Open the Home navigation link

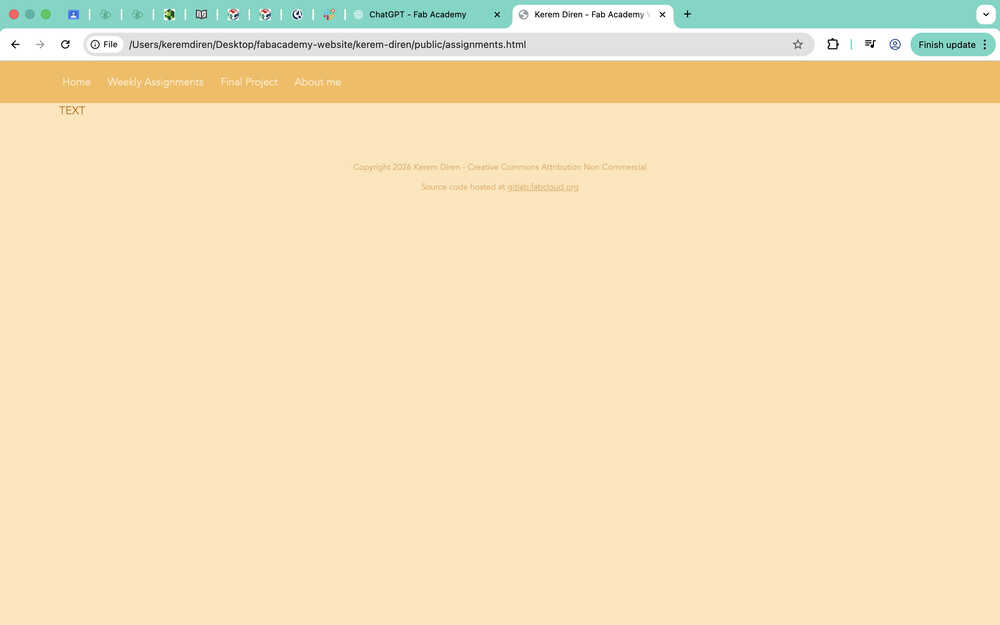click(x=76, y=82)
